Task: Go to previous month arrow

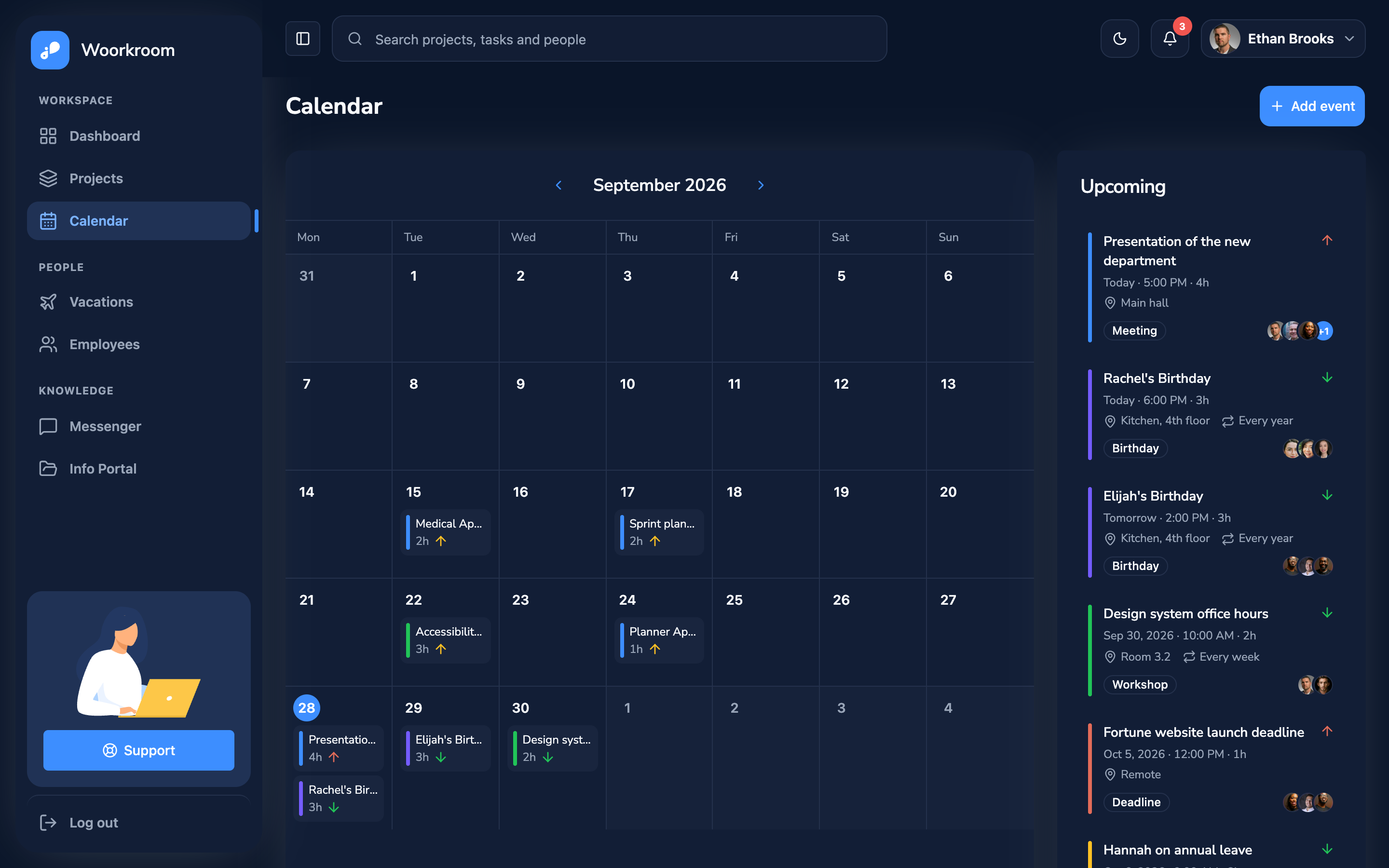Action: click(x=558, y=185)
